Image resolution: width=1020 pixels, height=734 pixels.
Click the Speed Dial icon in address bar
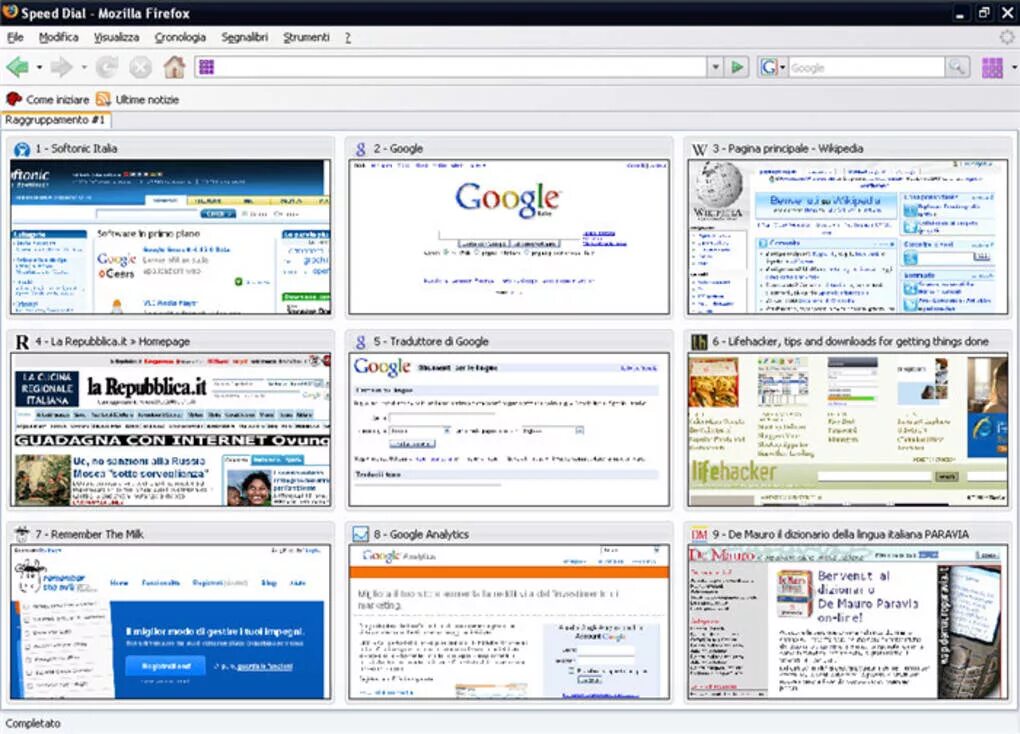click(x=206, y=66)
